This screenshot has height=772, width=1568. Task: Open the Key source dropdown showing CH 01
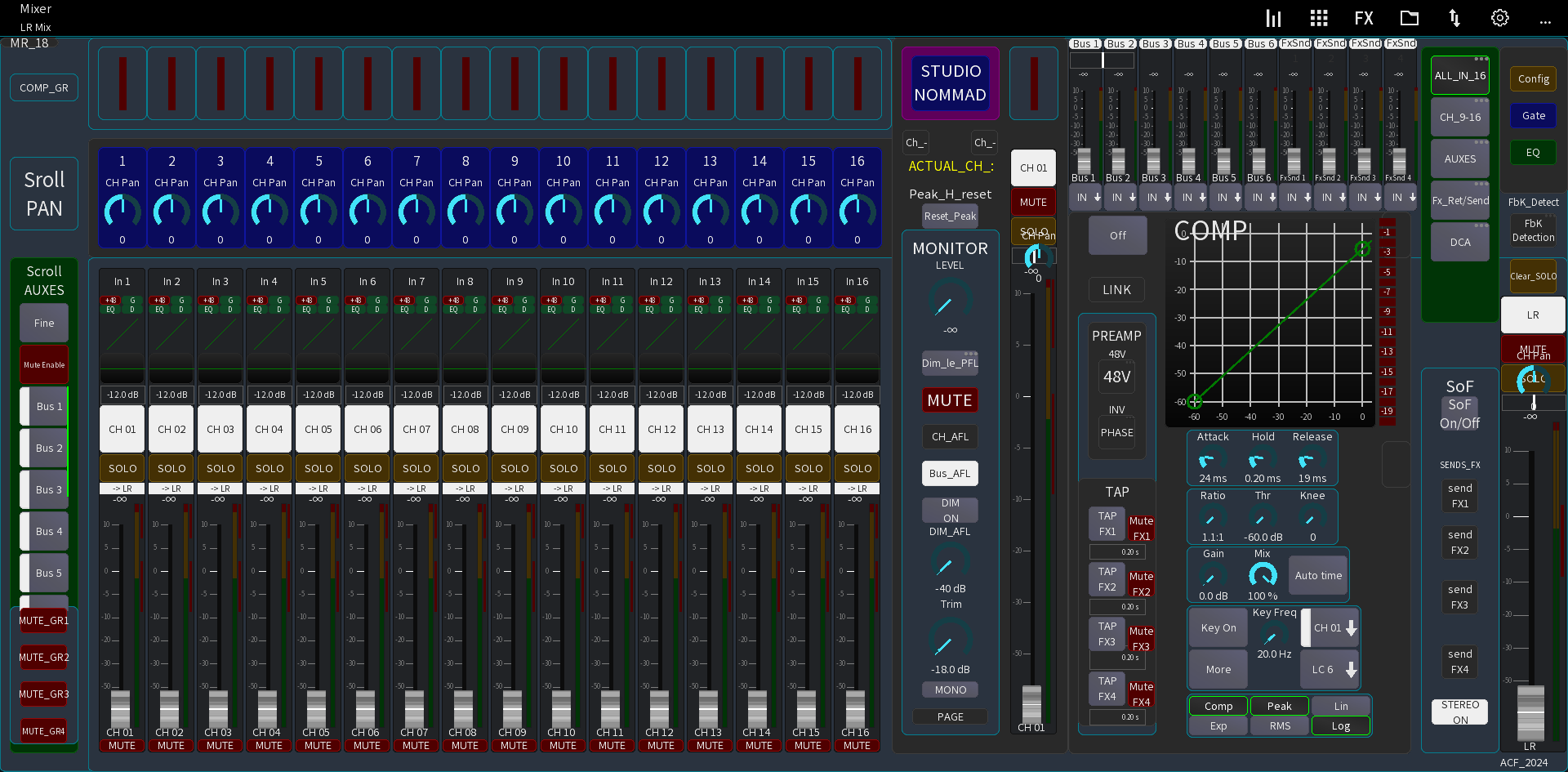click(x=1330, y=628)
